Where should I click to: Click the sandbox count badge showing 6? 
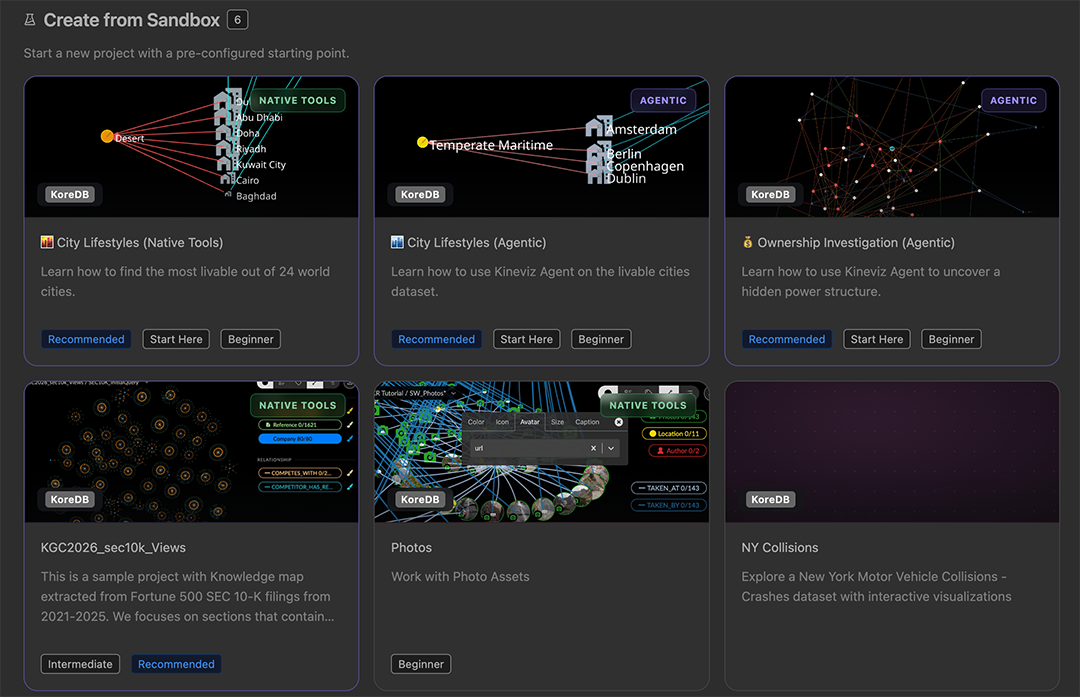(238, 20)
